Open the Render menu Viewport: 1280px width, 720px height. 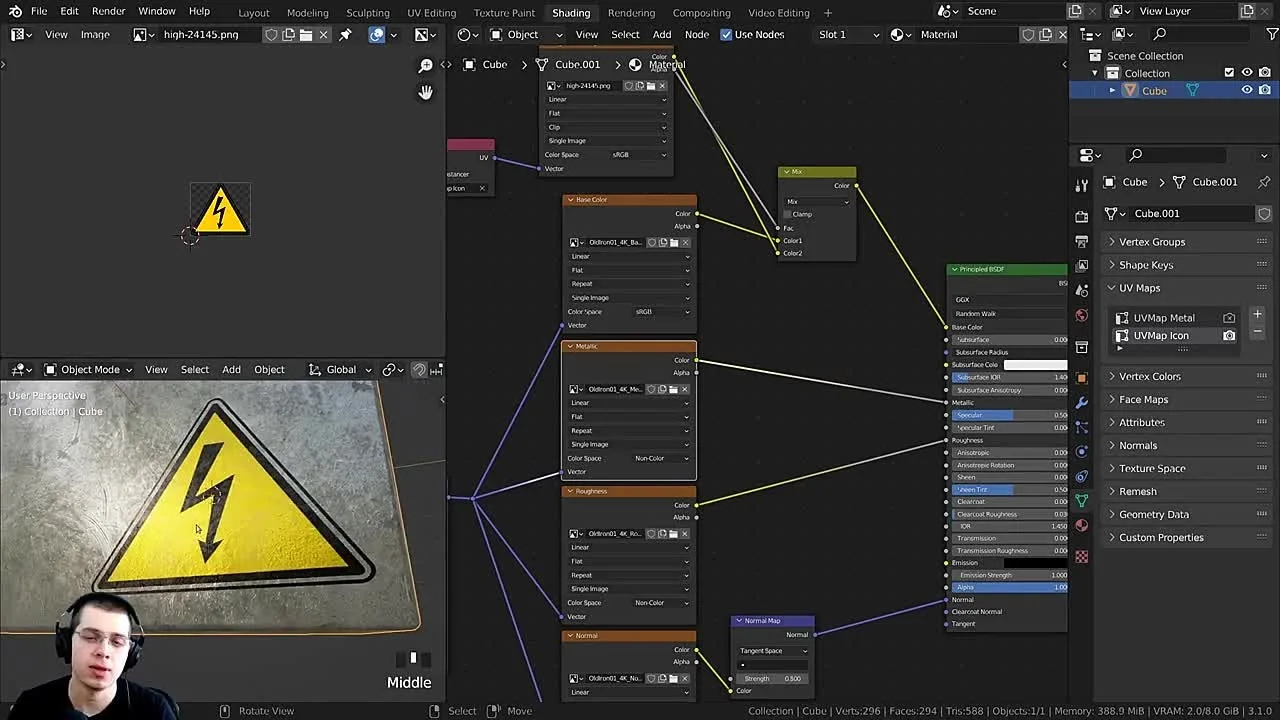(x=109, y=11)
